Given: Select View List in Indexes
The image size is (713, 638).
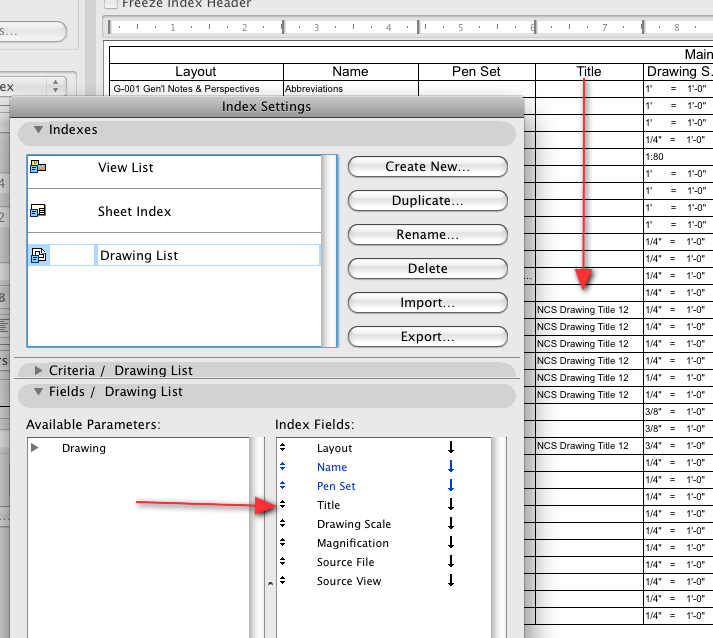Looking at the screenshot, I should (x=126, y=167).
